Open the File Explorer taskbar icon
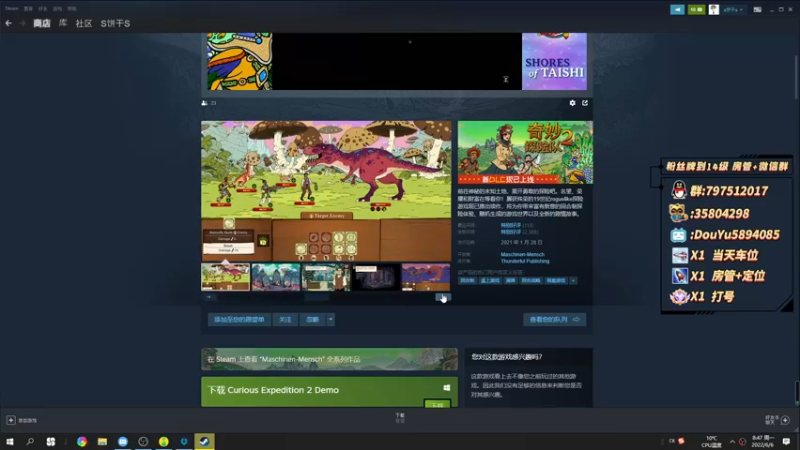Image resolution: width=800 pixels, height=450 pixels. coord(102,441)
